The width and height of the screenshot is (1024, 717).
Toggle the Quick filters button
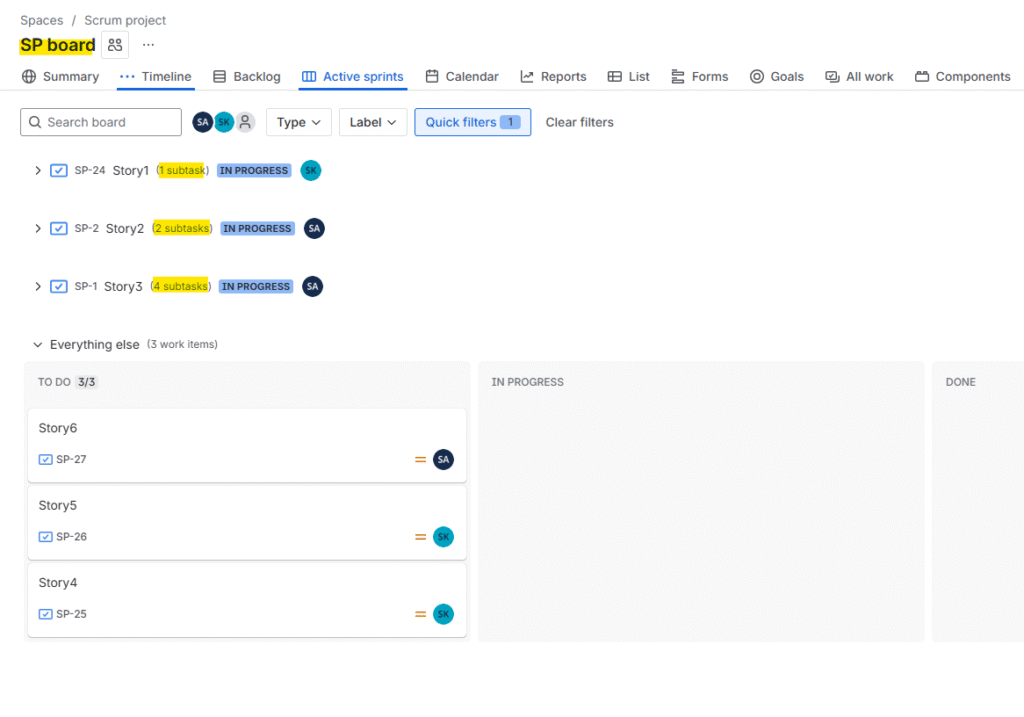point(472,122)
